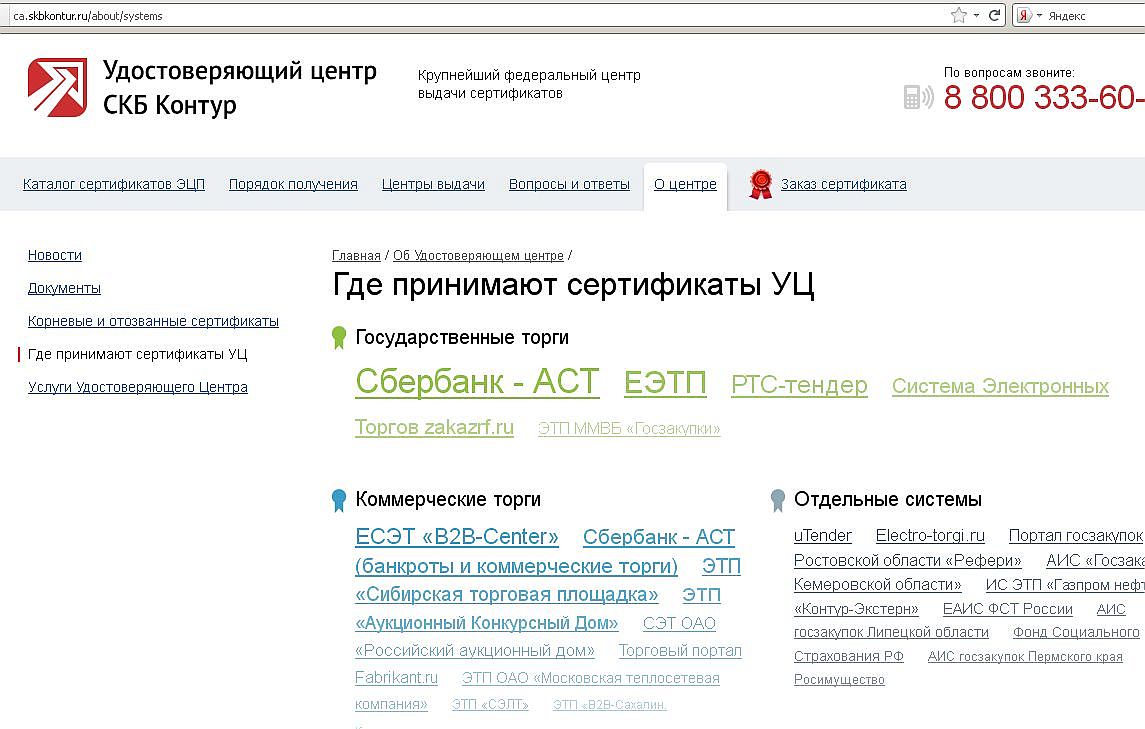Screen dimensions: 1145x729
Task: Open Корневые и отозванные сертификаты link
Action: click(153, 321)
